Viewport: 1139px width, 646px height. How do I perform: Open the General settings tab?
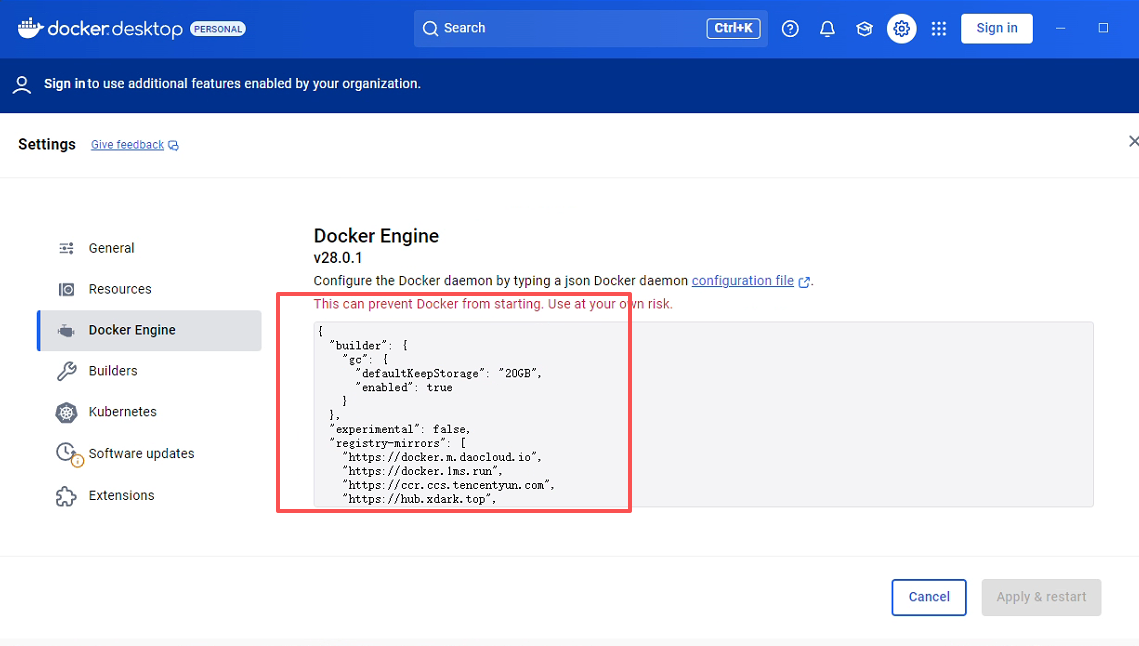point(150,249)
